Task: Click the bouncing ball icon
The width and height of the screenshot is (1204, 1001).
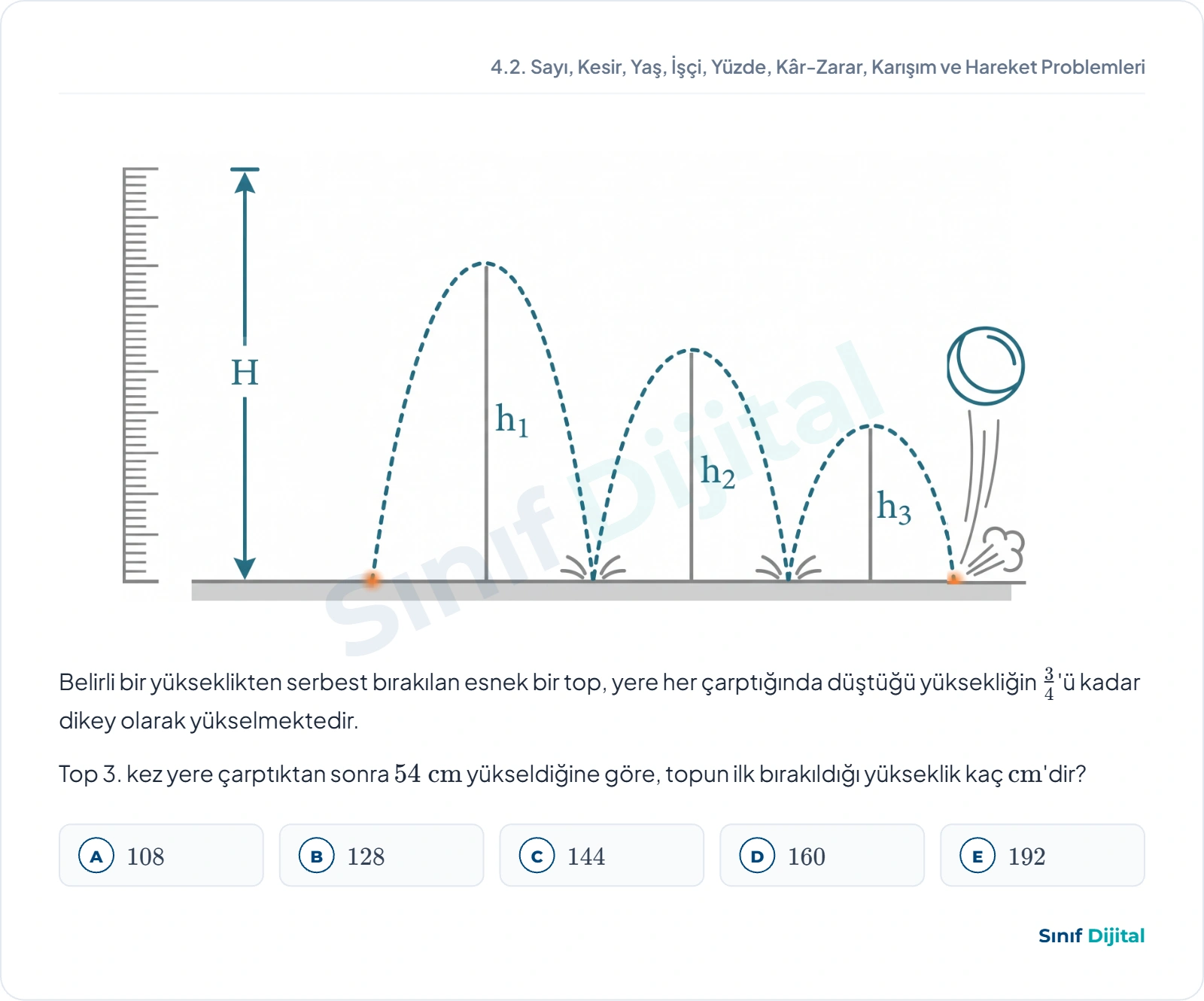Action: 985,366
